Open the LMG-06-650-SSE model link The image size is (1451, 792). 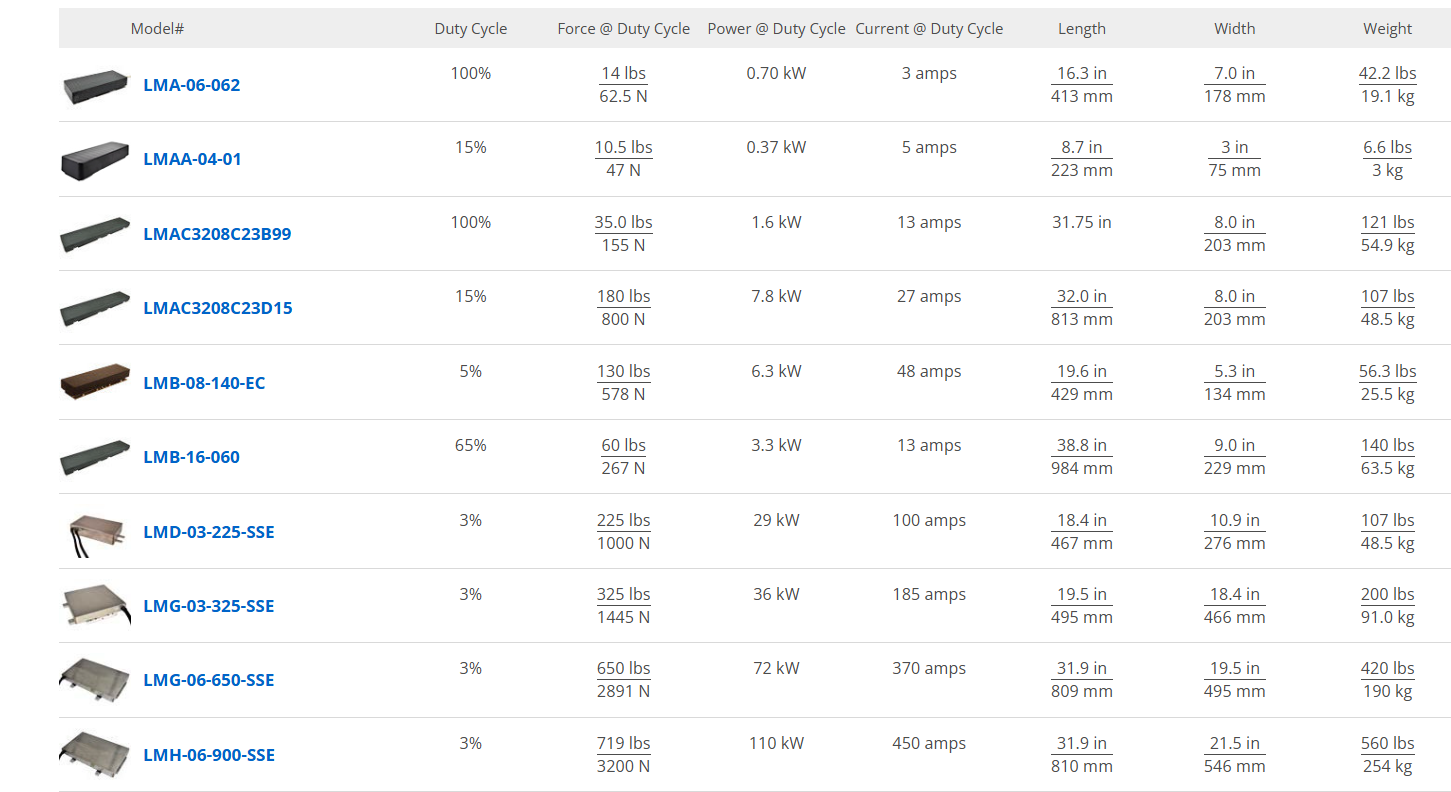pos(208,680)
